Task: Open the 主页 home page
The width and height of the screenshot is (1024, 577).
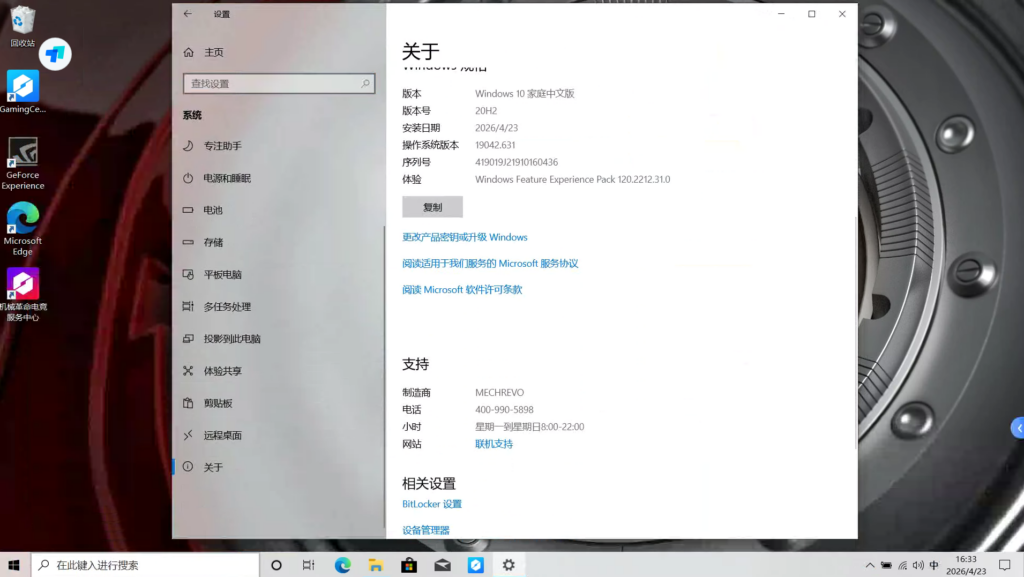Action: tap(213, 52)
